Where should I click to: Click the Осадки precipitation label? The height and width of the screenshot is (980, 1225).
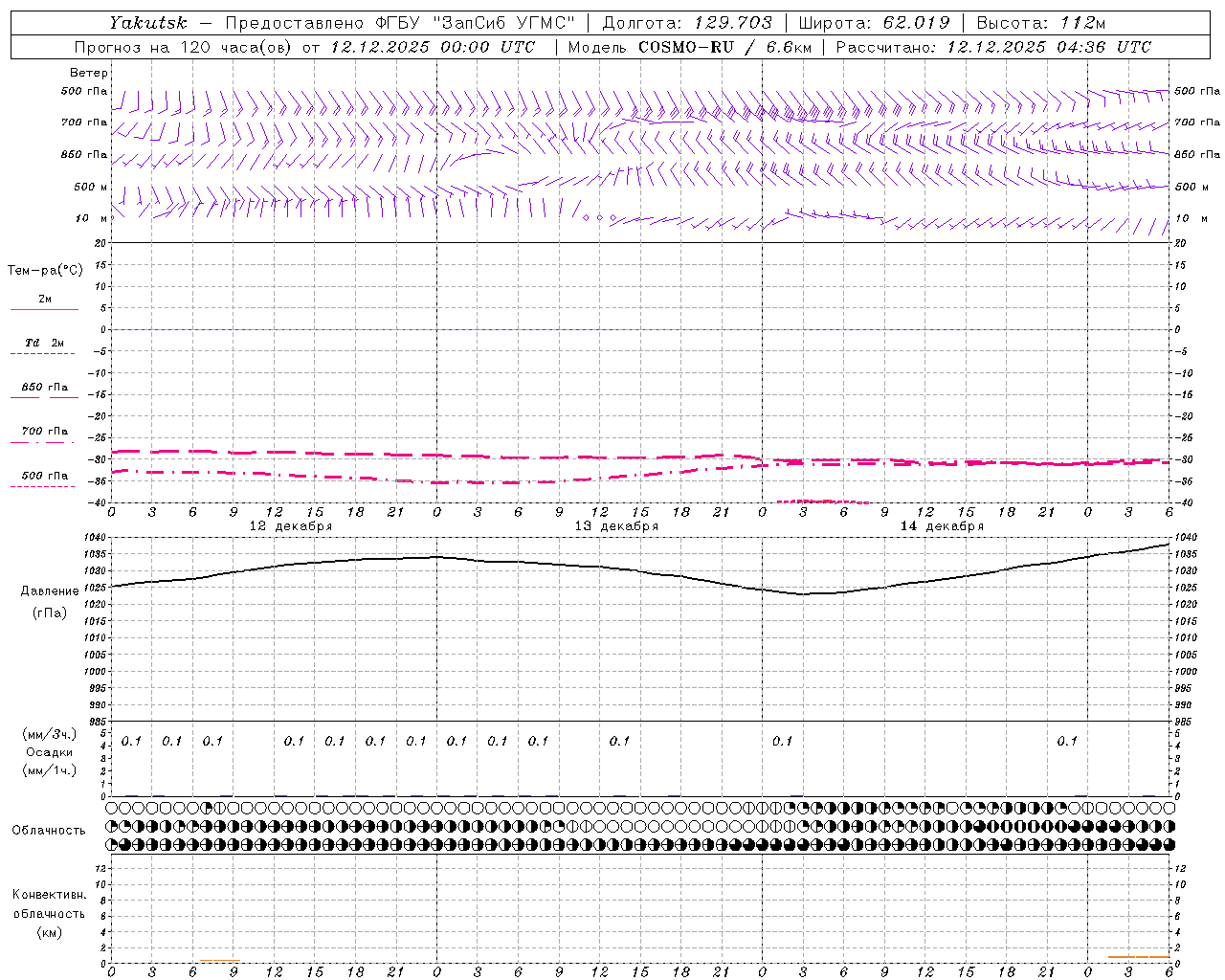[x=49, y=752]
